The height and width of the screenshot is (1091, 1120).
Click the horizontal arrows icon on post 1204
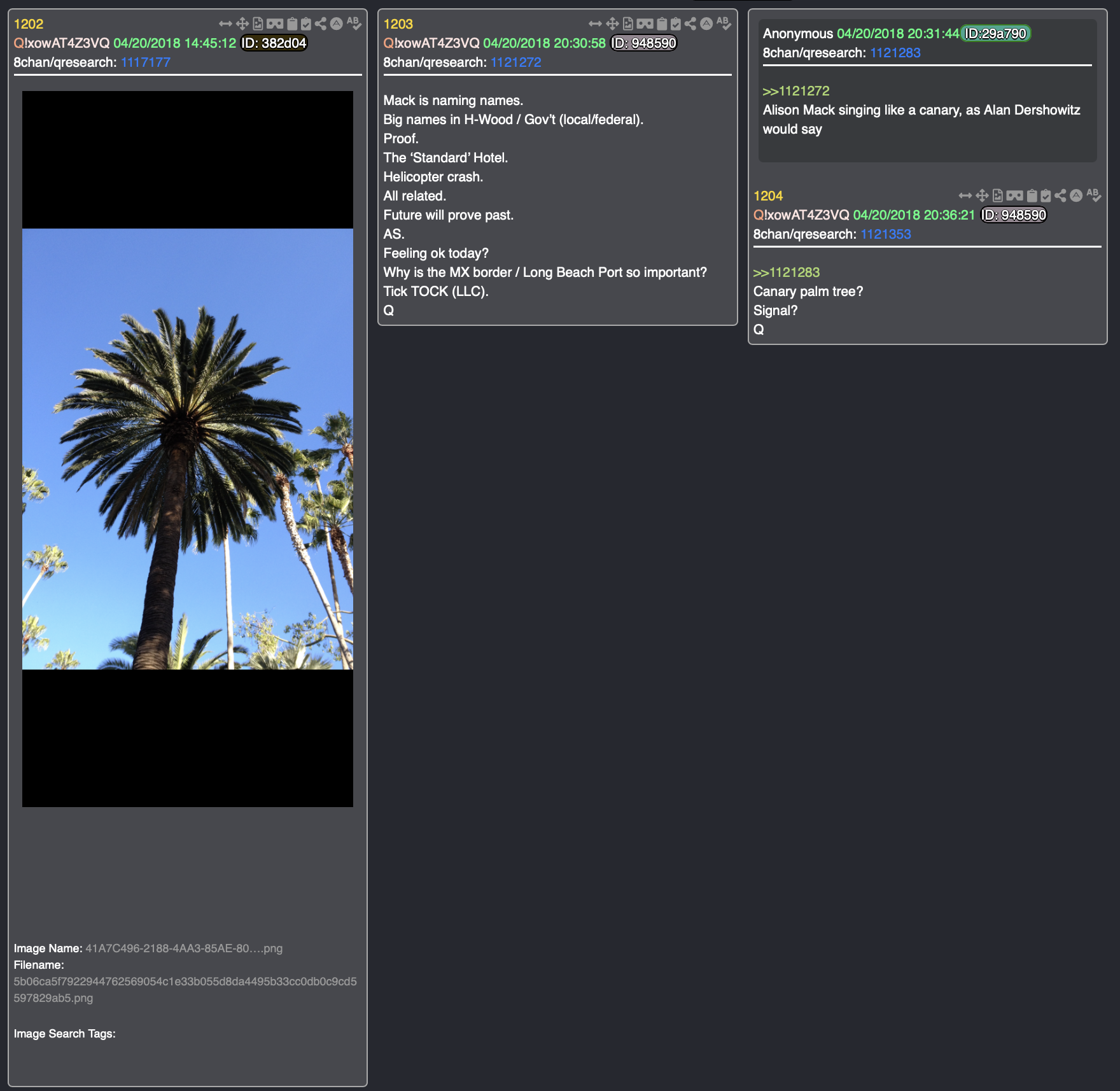click(x=965, y=196)
